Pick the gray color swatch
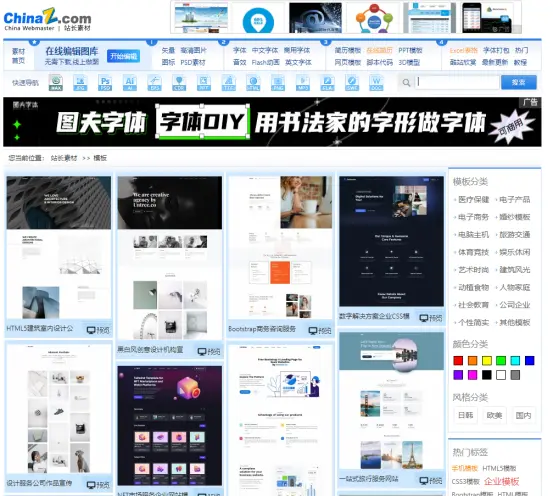Viewport: 553px width, 496px height. [515, 375]
